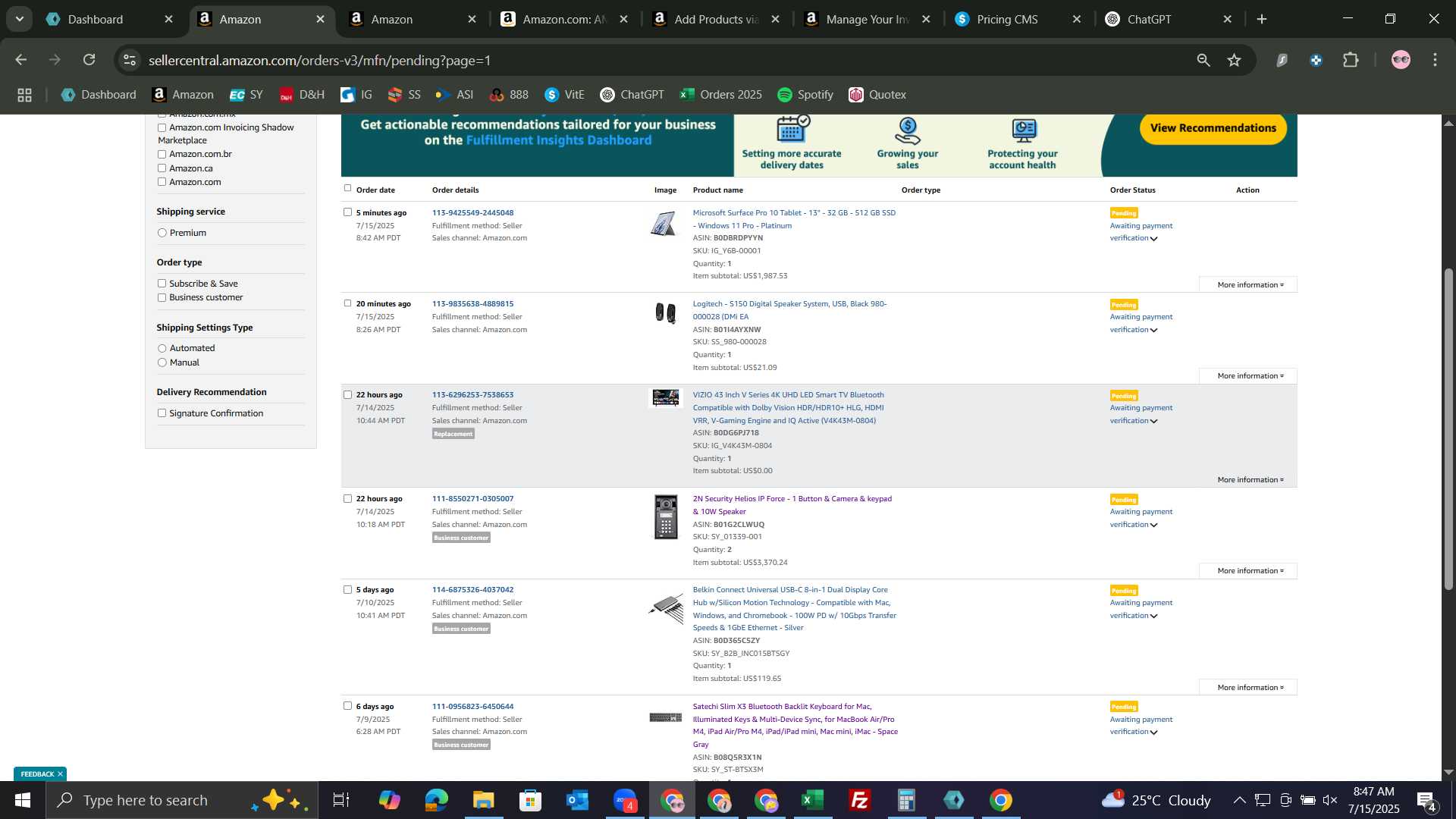1456x819 pixels.
Task: Open order 113-6296253-7538653
Action: pos(472,395)
